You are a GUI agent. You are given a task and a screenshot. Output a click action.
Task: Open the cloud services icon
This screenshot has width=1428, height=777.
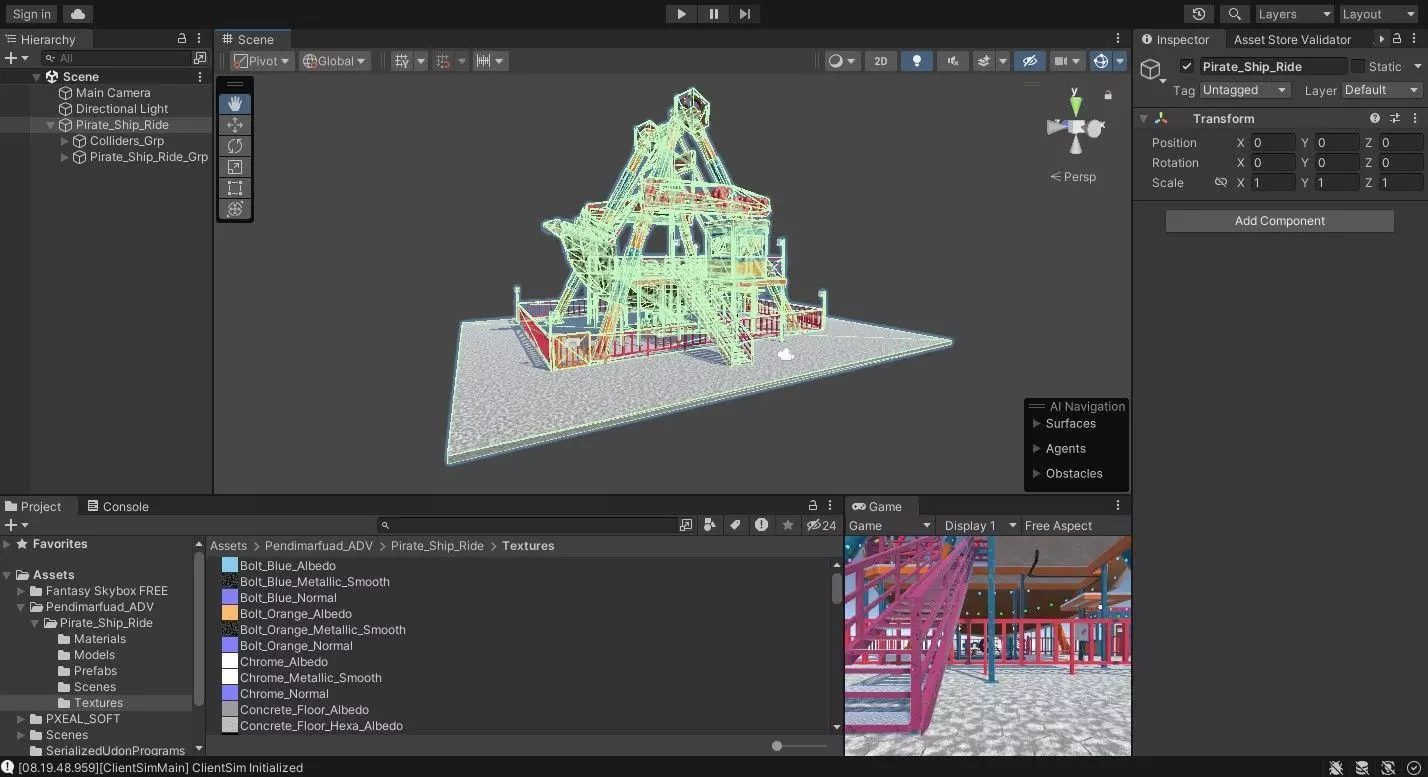[x=78, y=14]
